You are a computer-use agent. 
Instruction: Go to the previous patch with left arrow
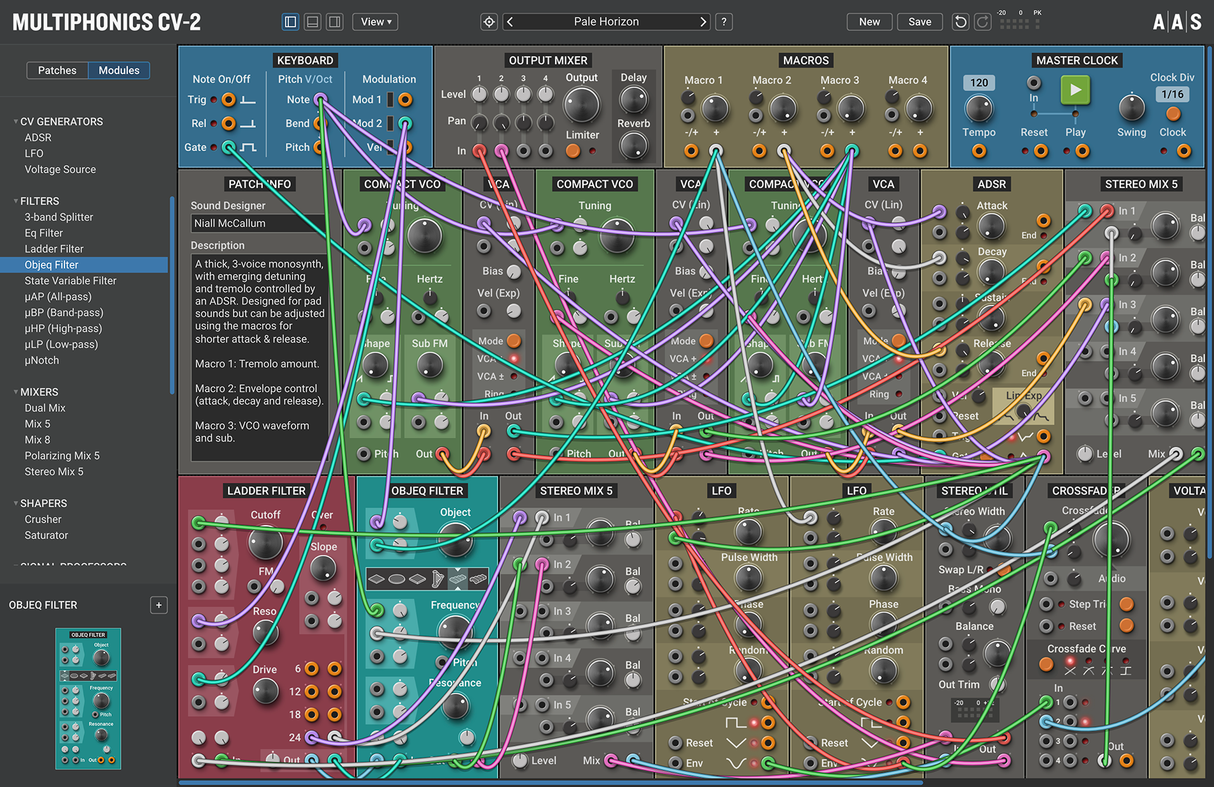[x=510, y=22]
